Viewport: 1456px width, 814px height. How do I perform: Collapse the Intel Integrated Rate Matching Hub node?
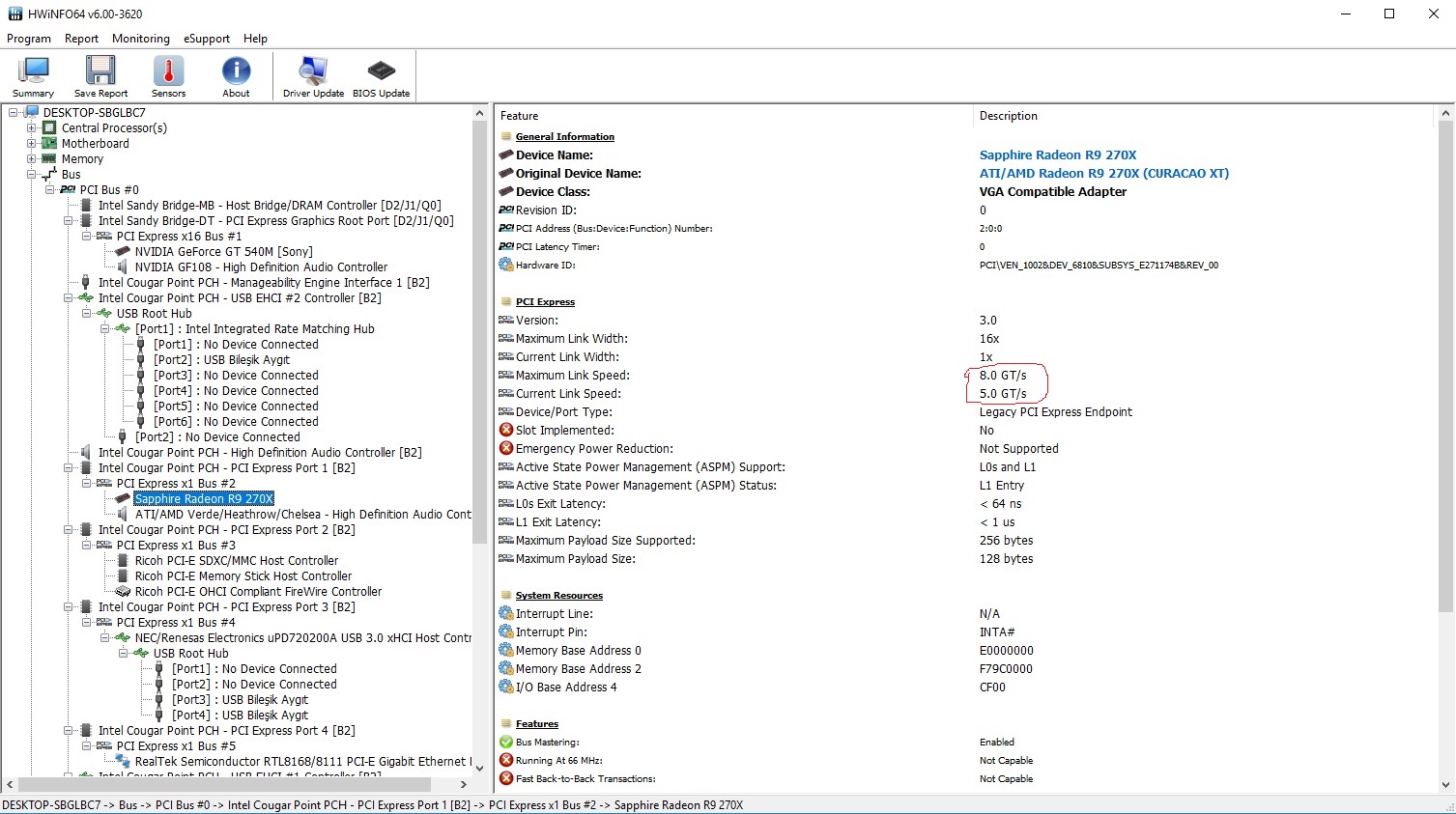[104, 328]
